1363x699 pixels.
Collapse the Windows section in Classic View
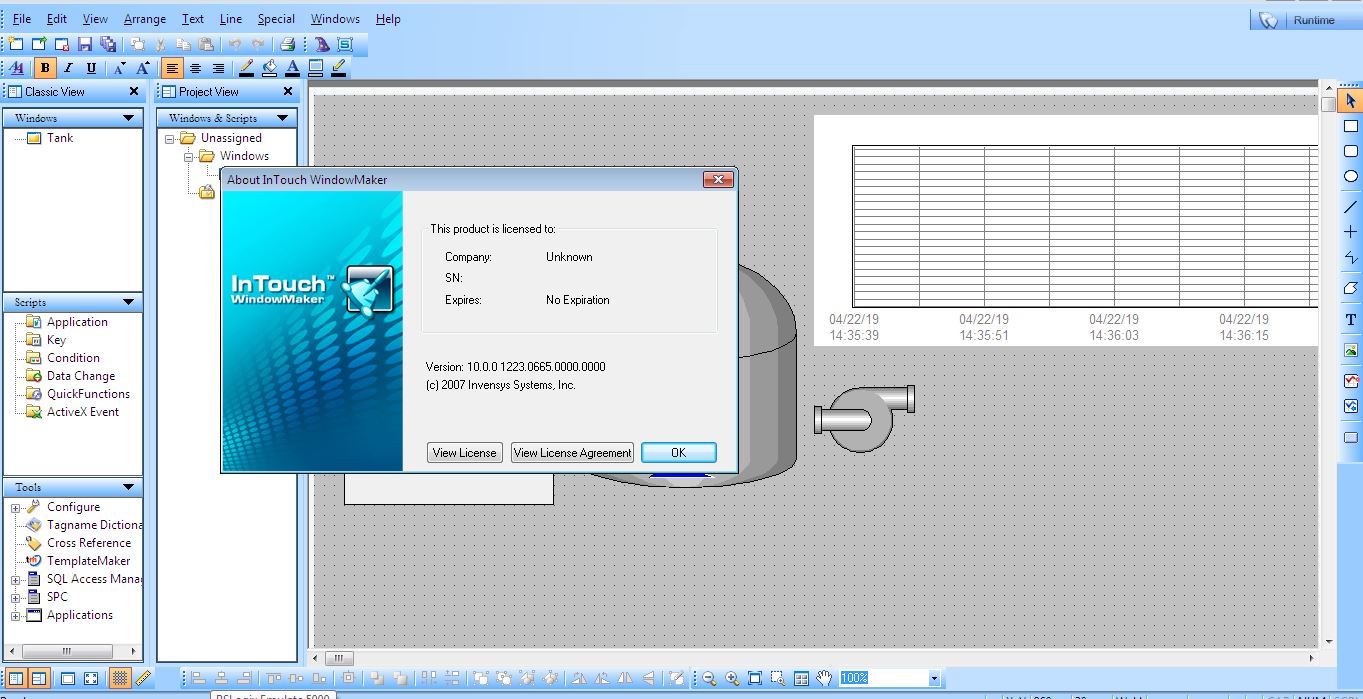click(128, 118)
